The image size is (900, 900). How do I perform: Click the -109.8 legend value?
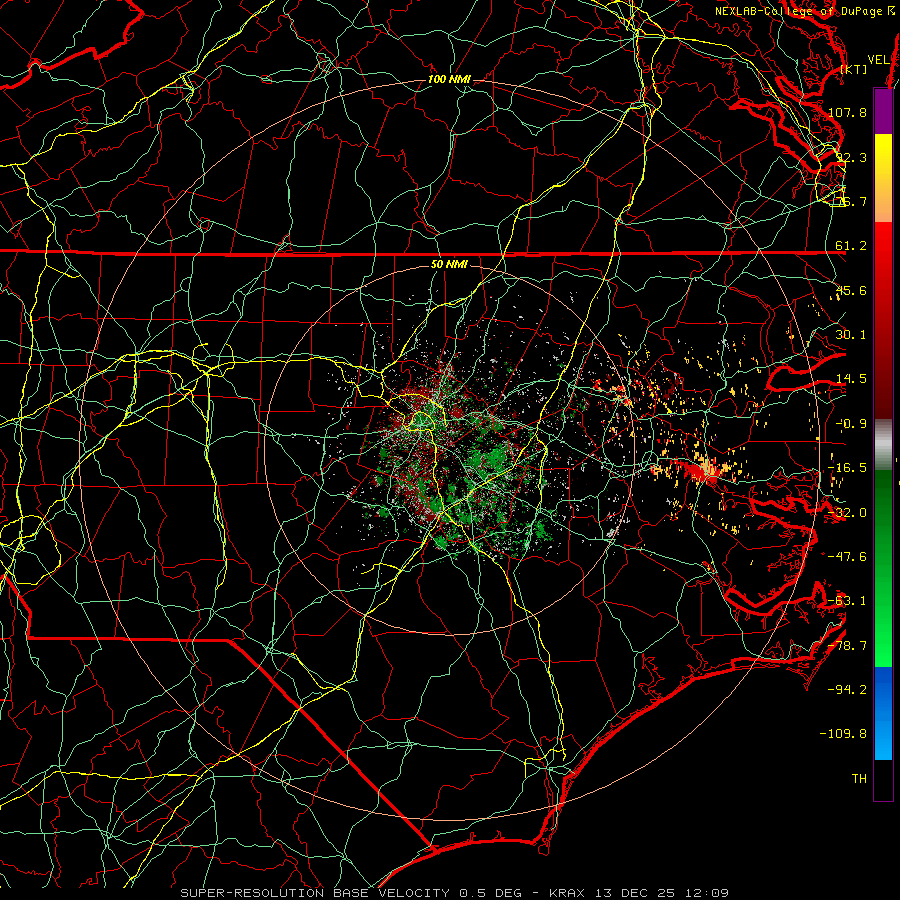click(x=844, y=734)
